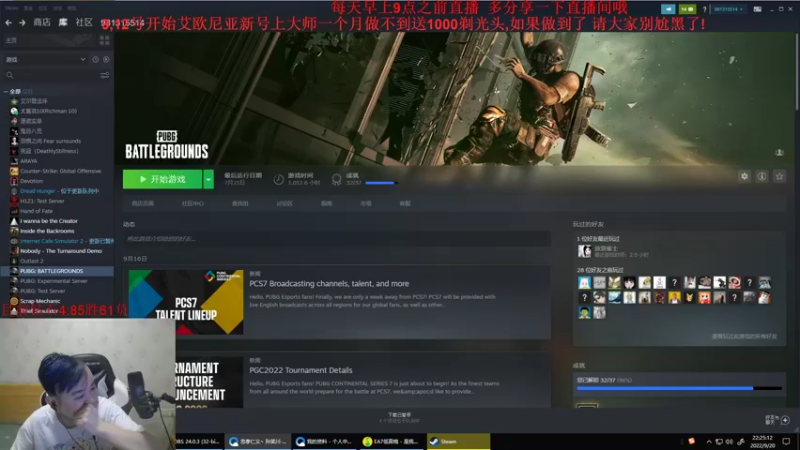
Task: Open the blue announcements megaphone button
Action: tap(668, 9)
